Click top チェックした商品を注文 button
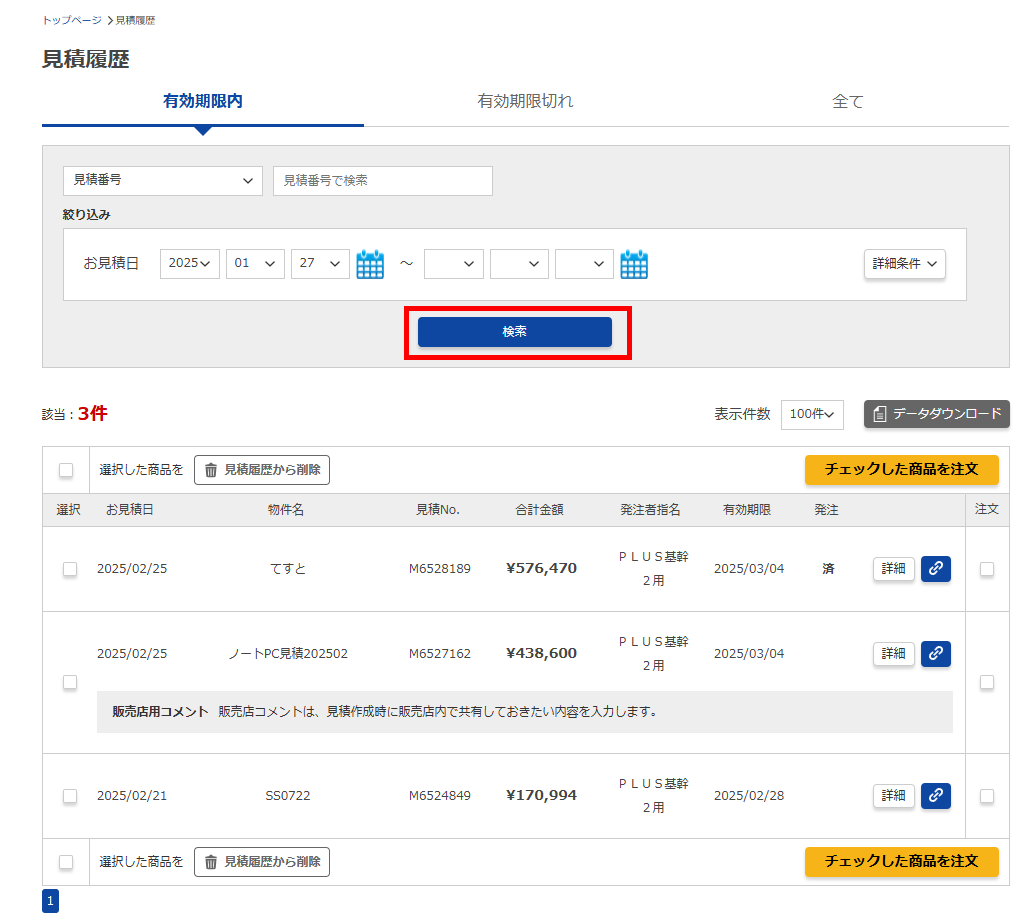Screen dimensions: 1033x915 tap(901, 470)
